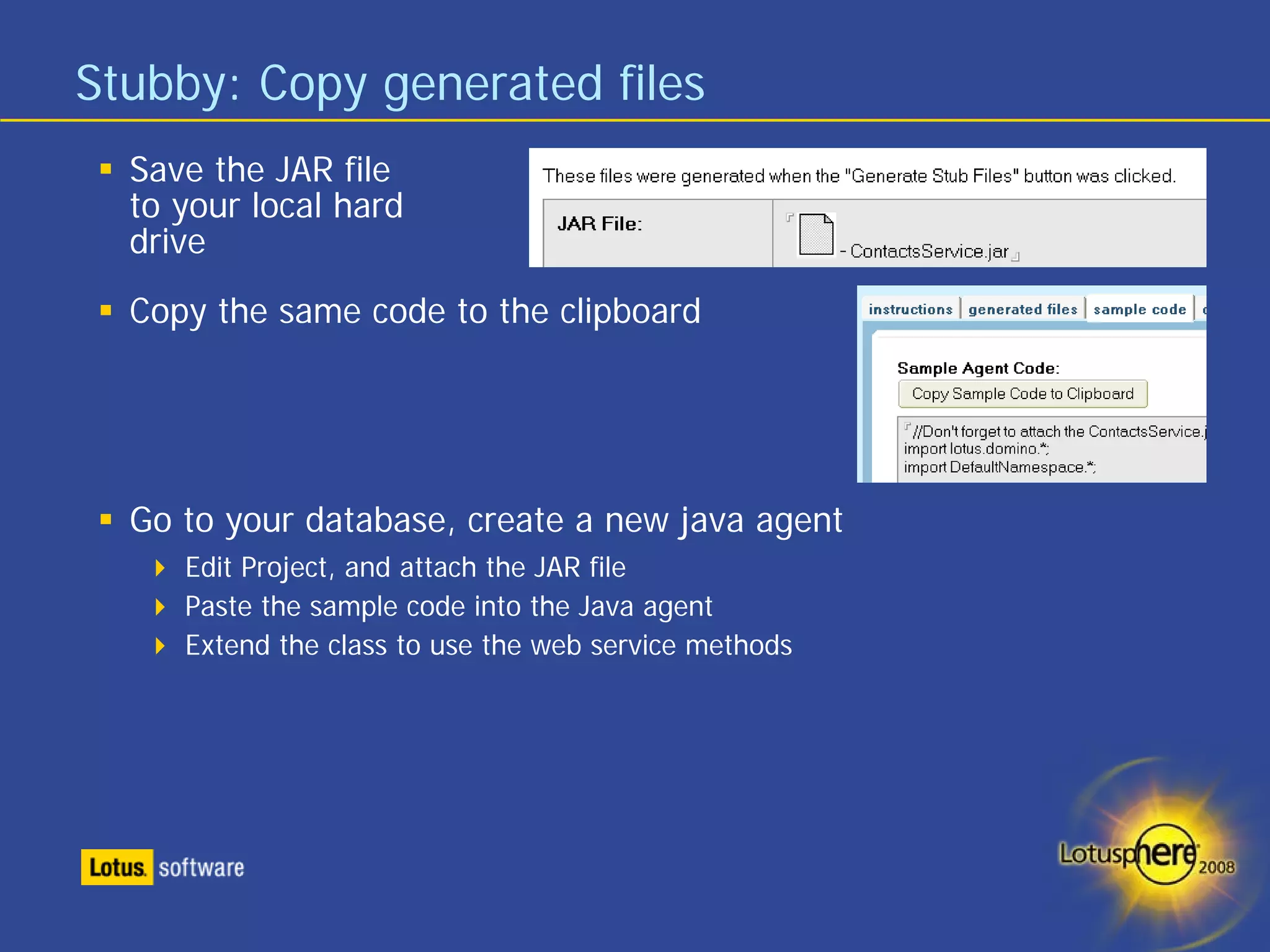Select the sample code tab
1270x952 pixels.
[x=1140, y=309]
